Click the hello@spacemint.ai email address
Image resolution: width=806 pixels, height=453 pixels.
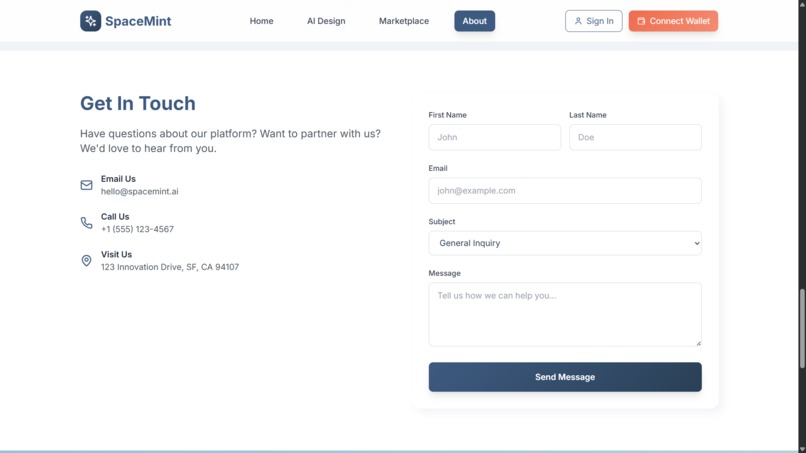[139, 191]
